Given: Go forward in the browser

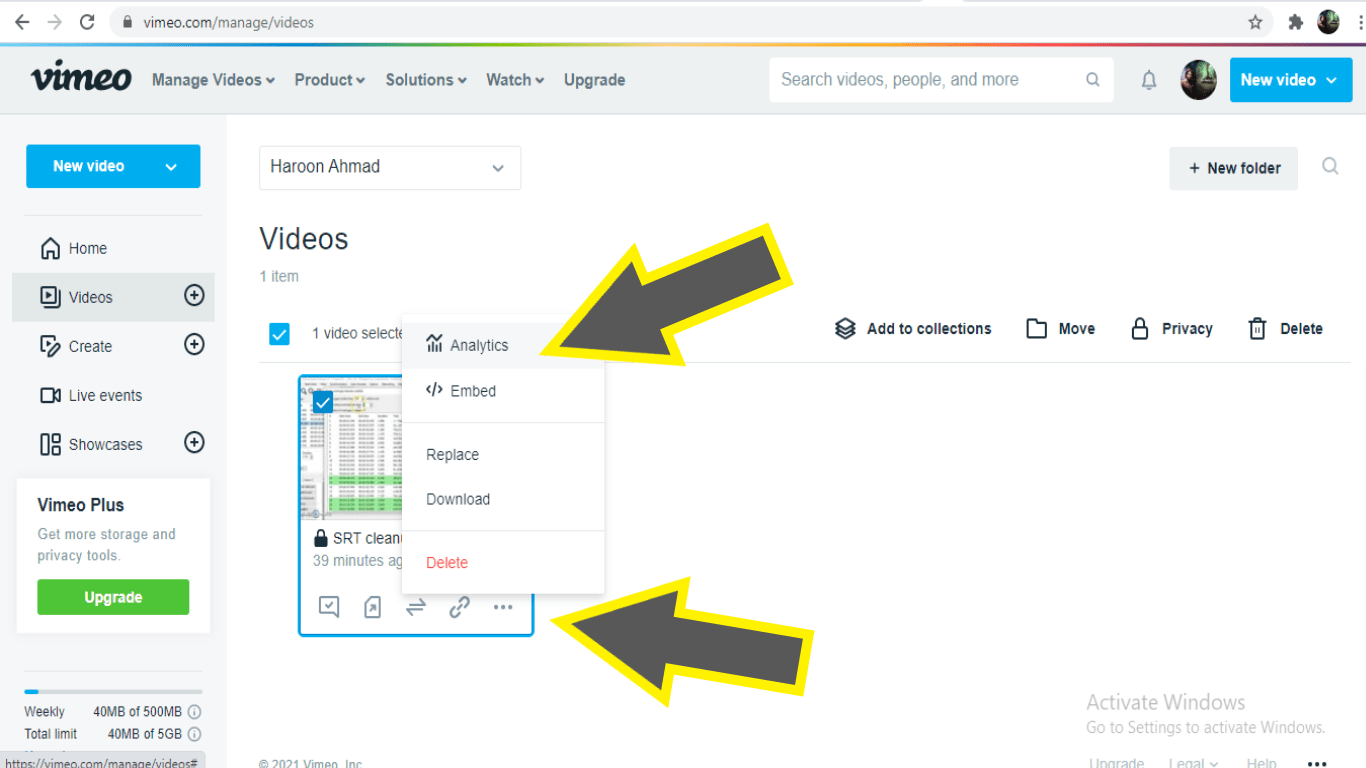Looking at the screenshot, I should pyautogui.click(x=54, y=22).
